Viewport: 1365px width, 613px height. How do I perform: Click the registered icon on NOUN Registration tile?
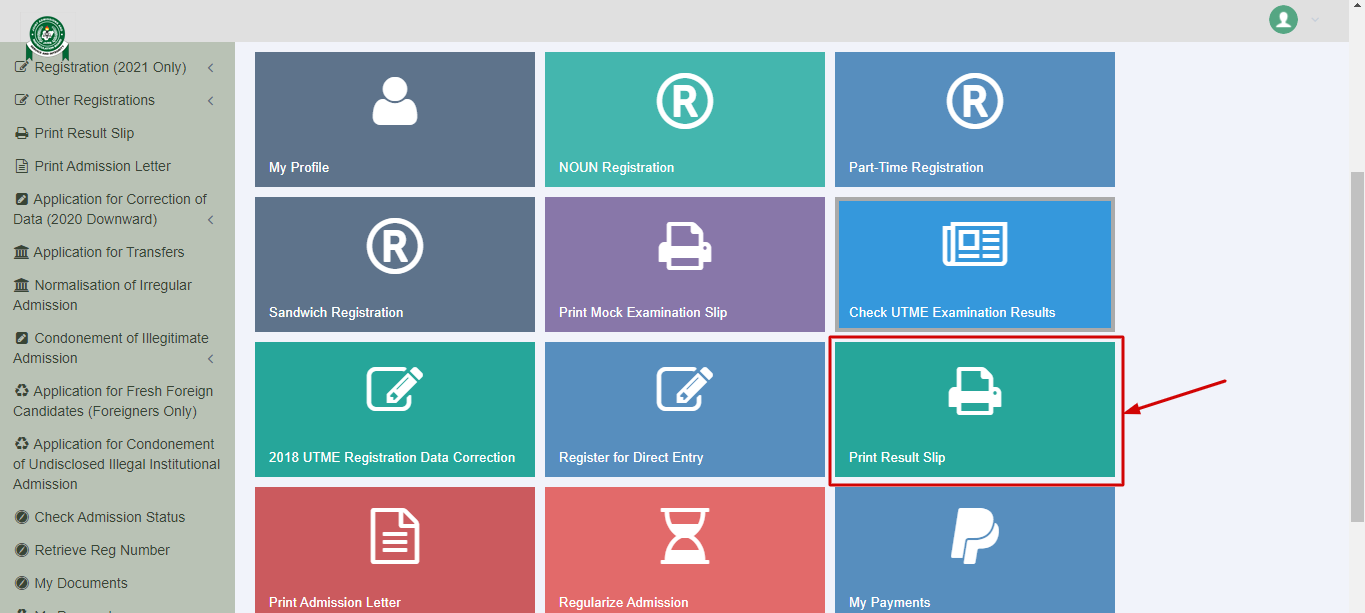tap(684, 101)
